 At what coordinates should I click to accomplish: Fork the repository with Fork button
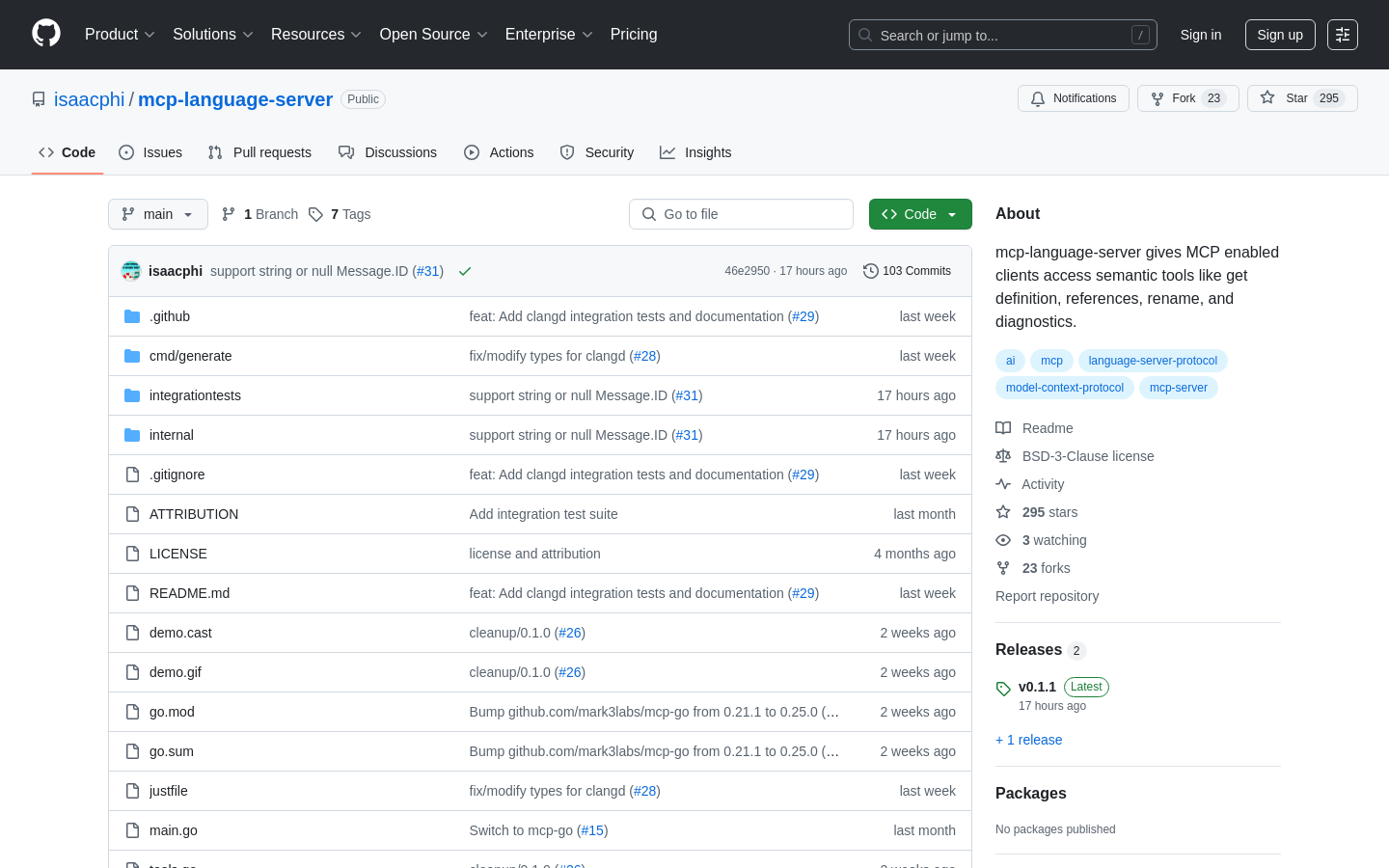tap(1188, 98)
